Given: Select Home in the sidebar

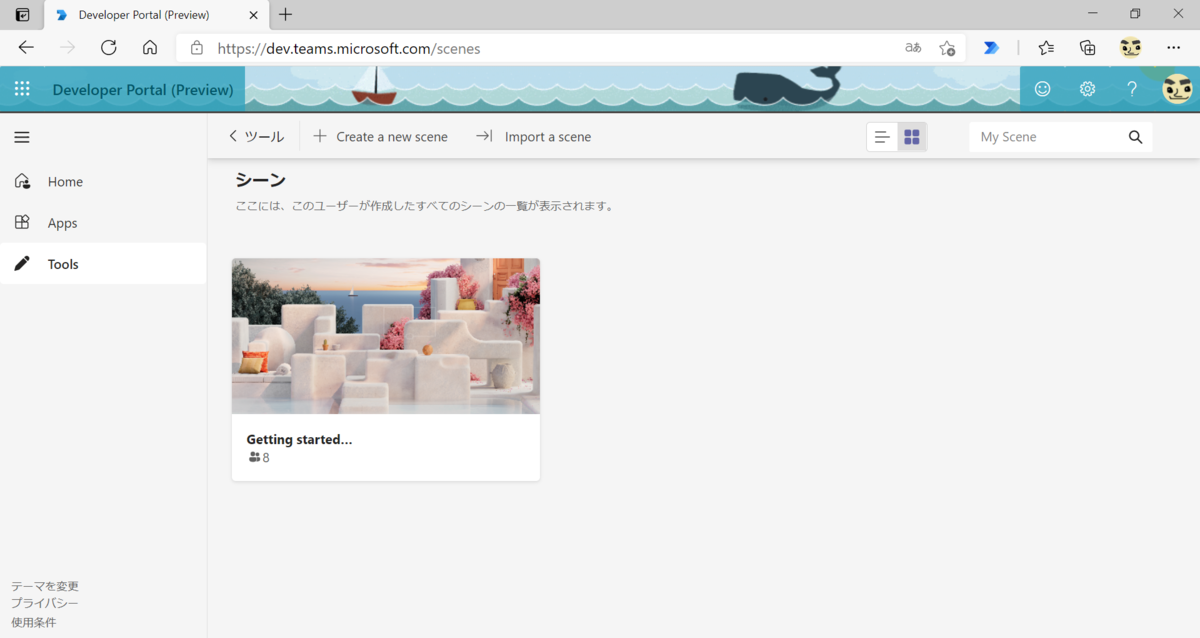Looking at the screenshot, I should coord(103,181).
